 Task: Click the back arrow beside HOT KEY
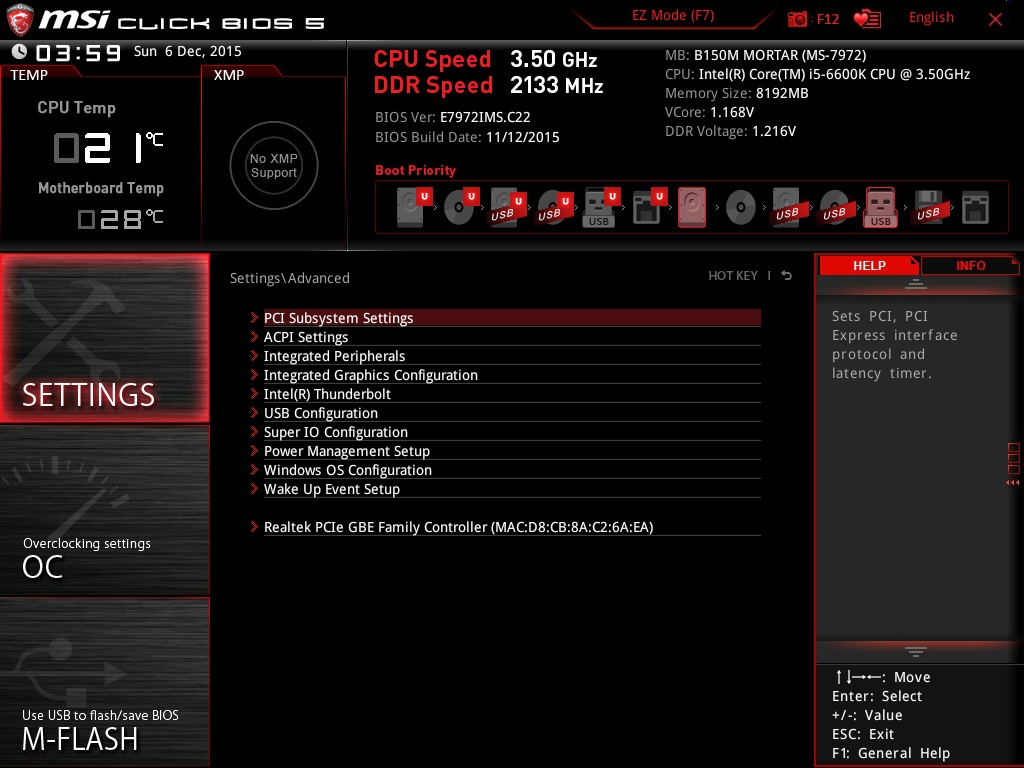coord(787,276)
